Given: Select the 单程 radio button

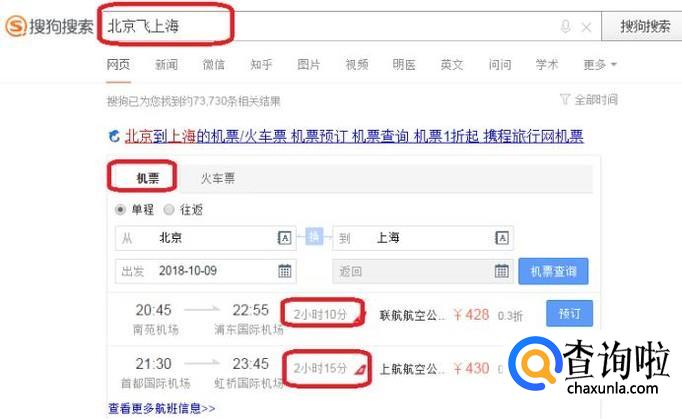Looking at the screenshot, I should pos(120,210).
